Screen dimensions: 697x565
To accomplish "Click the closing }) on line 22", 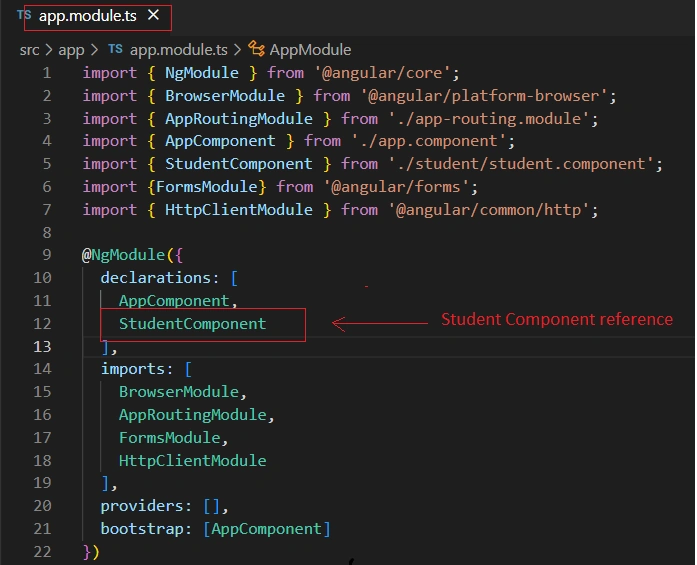I will tap(91, 552).
